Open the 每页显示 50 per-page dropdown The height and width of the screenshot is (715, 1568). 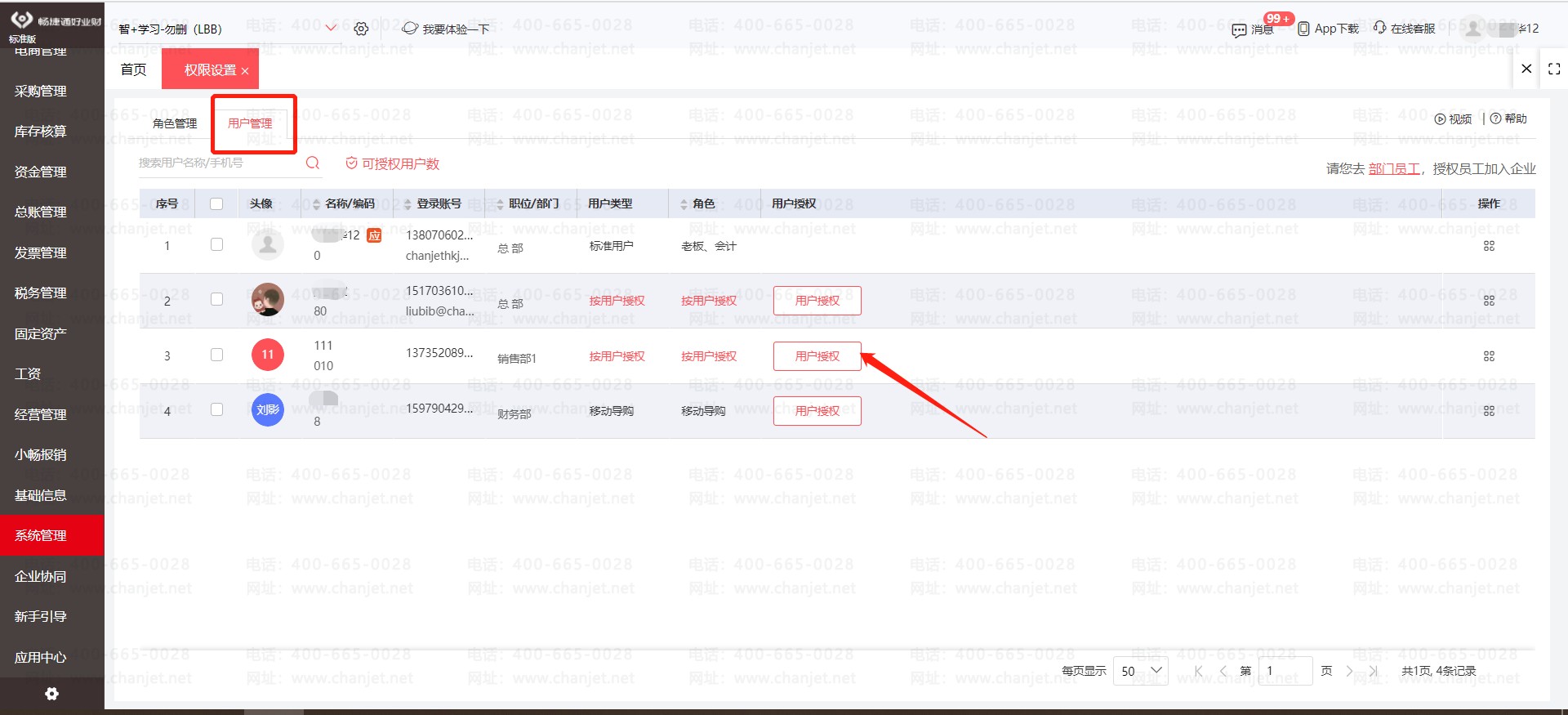[x=1141, y=671]
